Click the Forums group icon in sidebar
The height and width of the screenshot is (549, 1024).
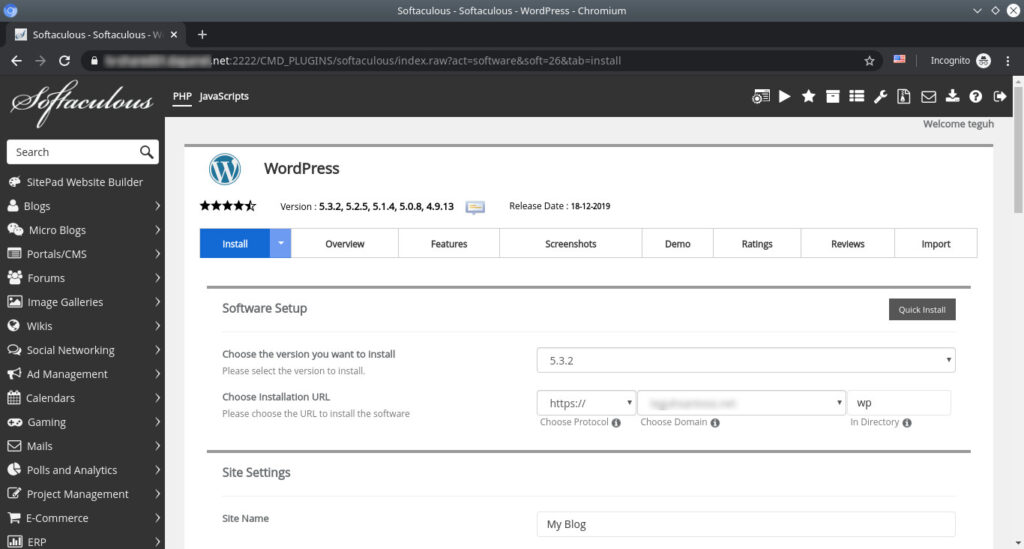[x=14, y=277]
